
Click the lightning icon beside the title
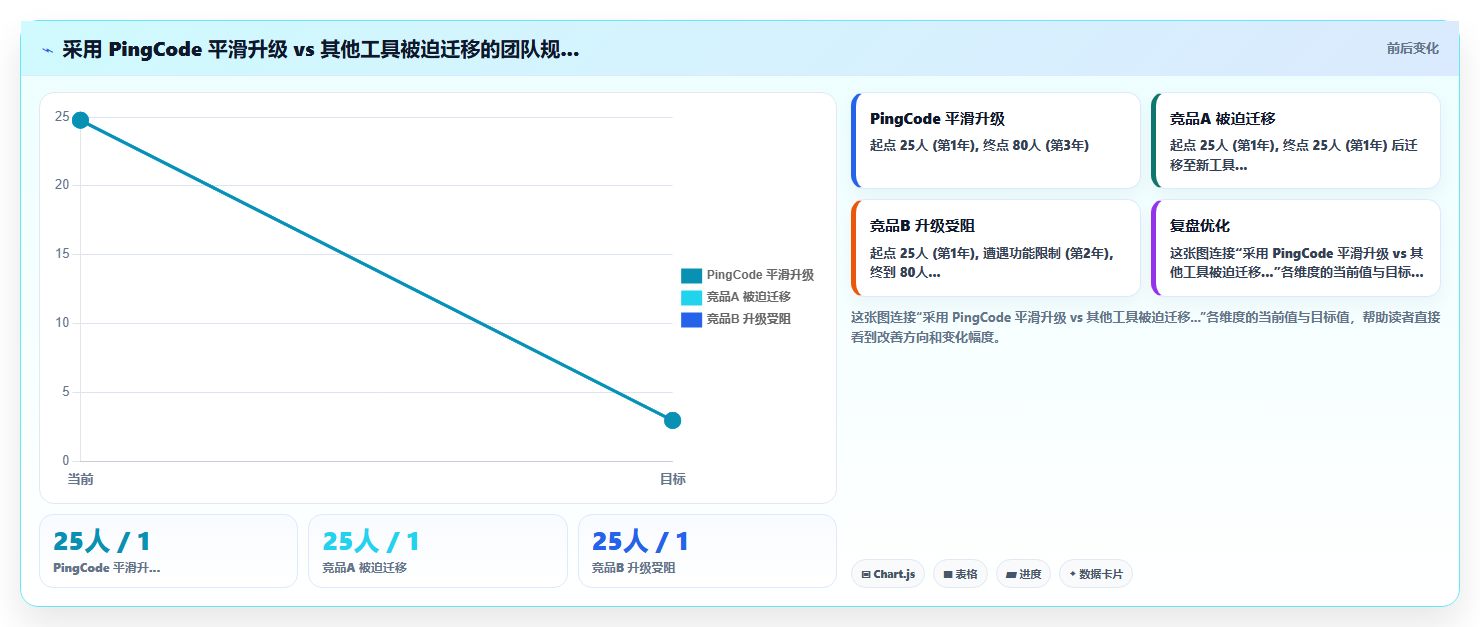coord(47,50)
